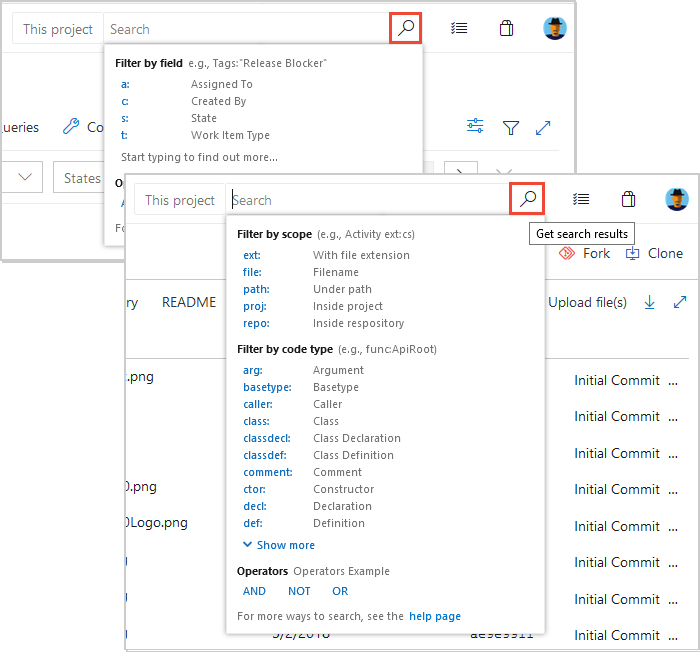The image size is (700, 652).
Task: Open ellipsis menu for first Initial Commit row
Action: [673, 382]
